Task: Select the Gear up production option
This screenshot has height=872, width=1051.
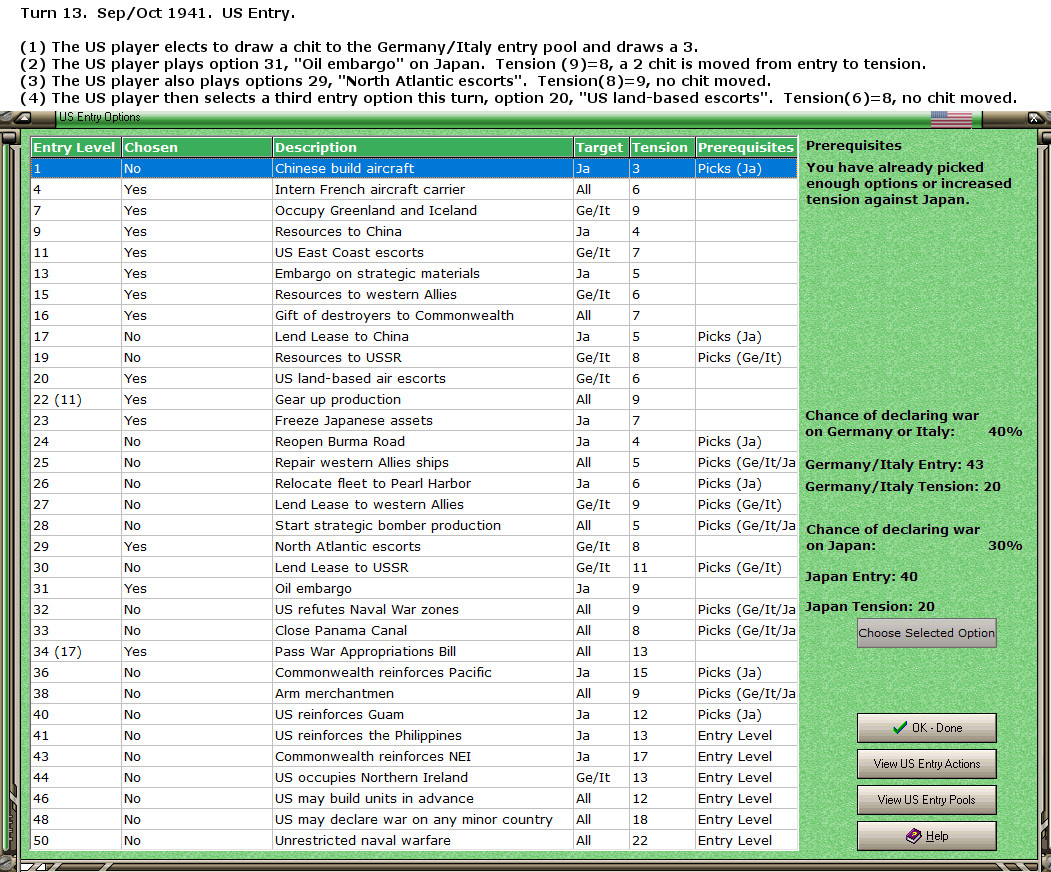Action: pyautogui.click(x=414, y=399)
